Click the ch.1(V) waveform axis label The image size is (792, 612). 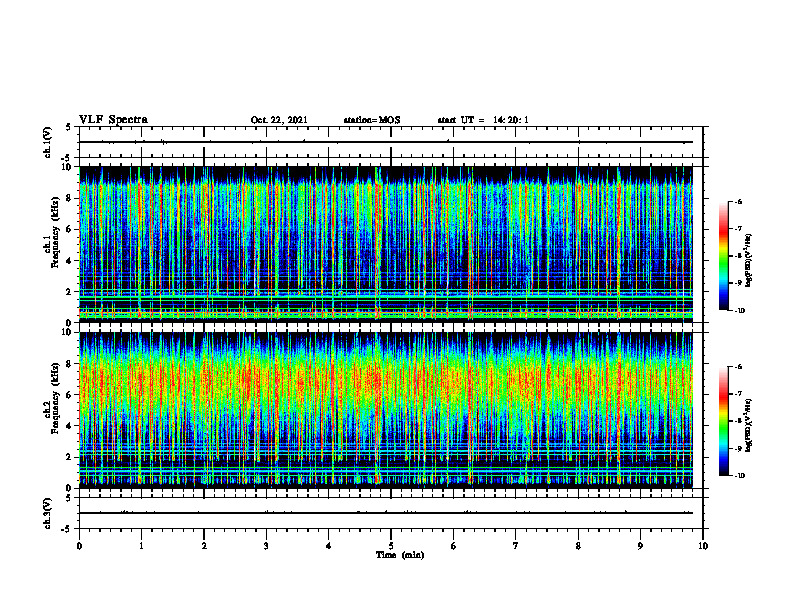[47, 142]
